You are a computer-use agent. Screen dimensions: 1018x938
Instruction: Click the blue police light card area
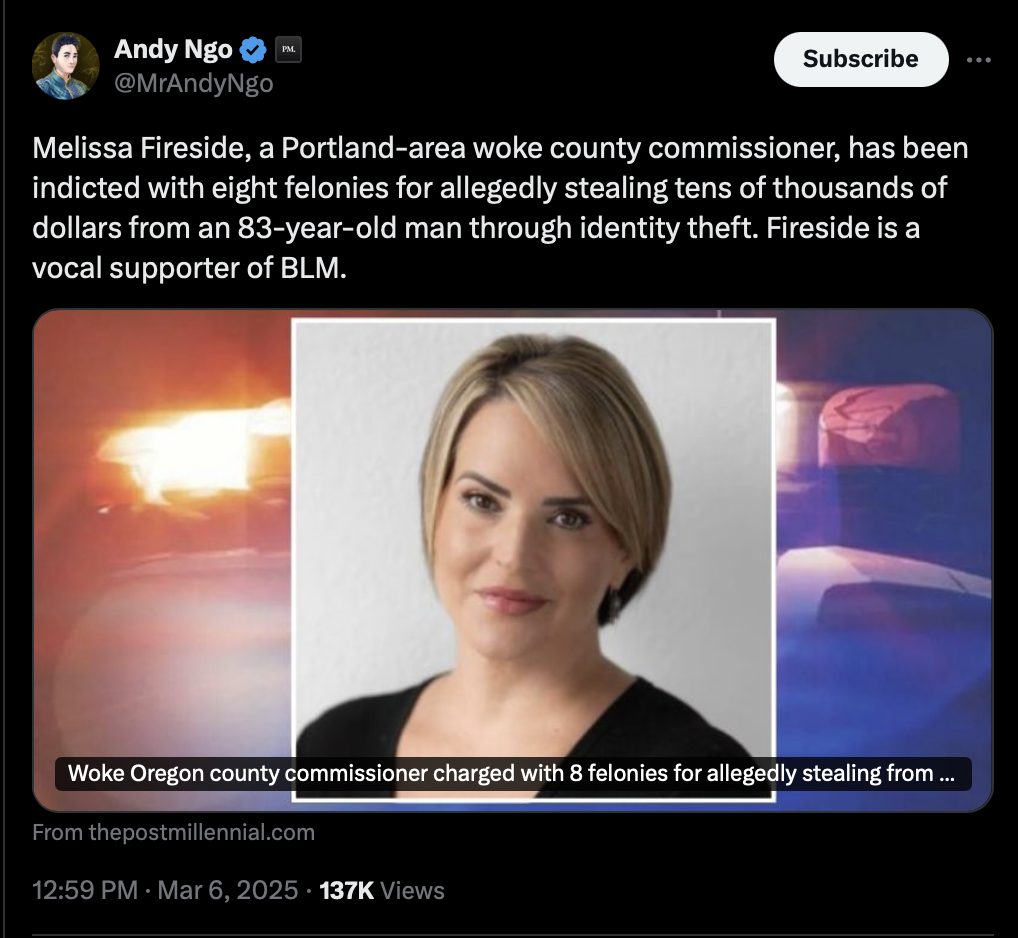coord(884,519)
